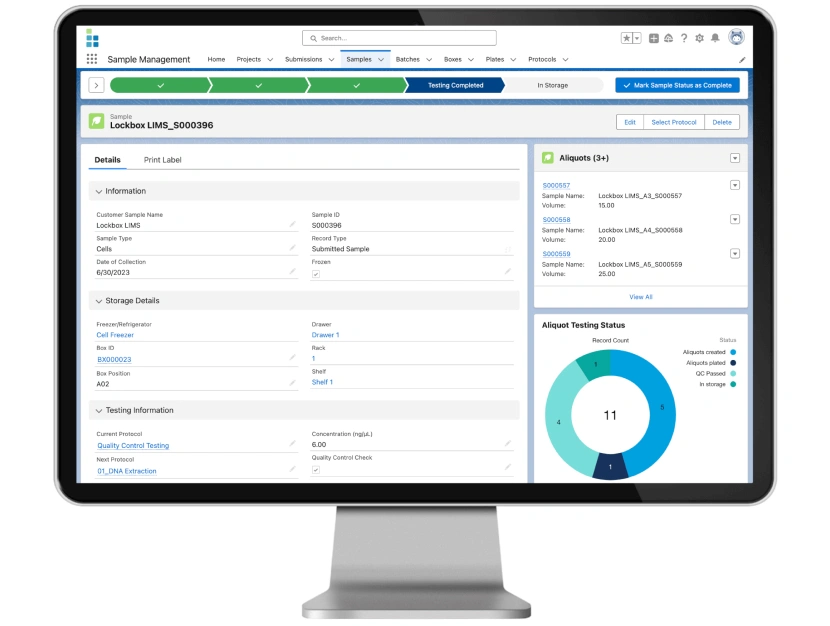Click the global create plus icon
830x626 pixels.
pyautogui.click(x=654, y=38)
